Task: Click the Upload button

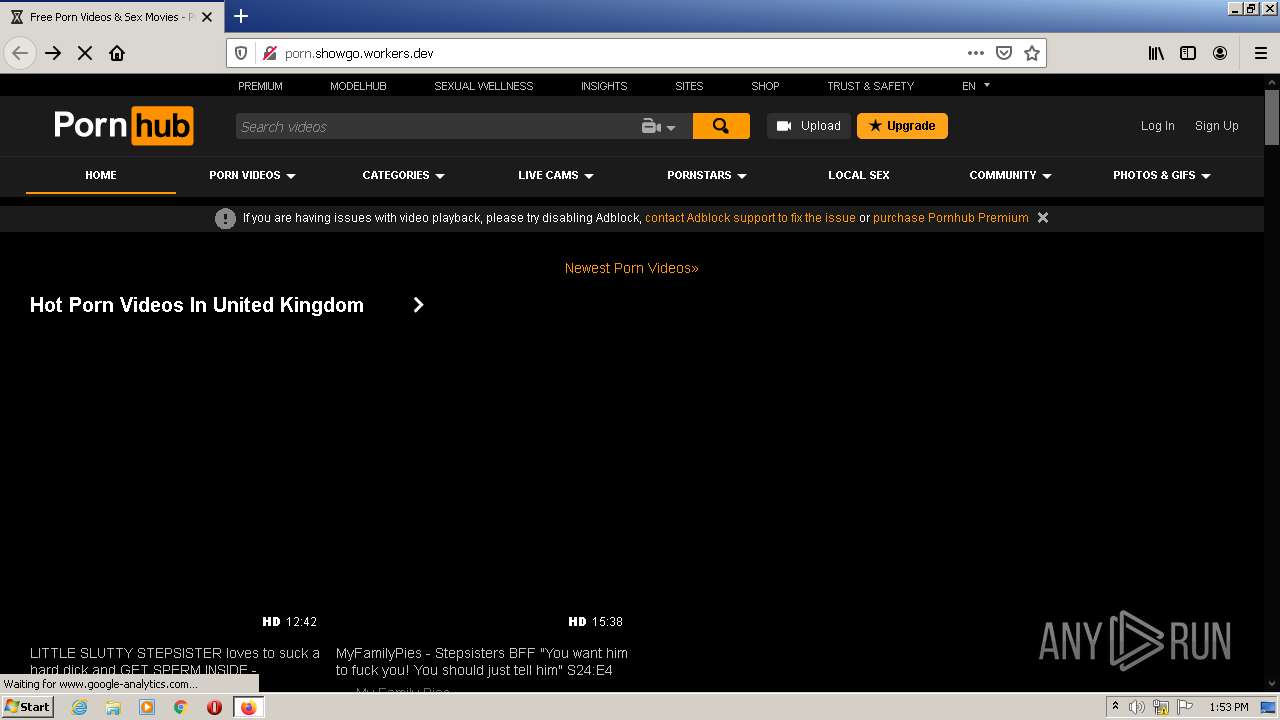Action: pyautogui.click(x=809, y=126)
